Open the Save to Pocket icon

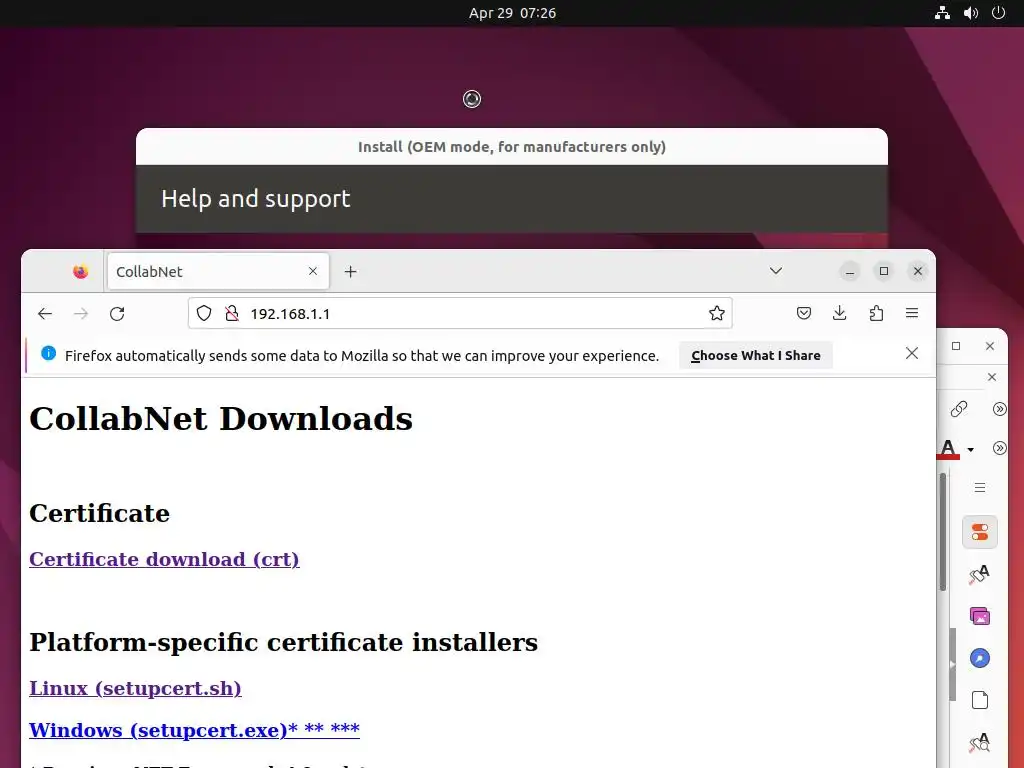[x=804, y=313]
